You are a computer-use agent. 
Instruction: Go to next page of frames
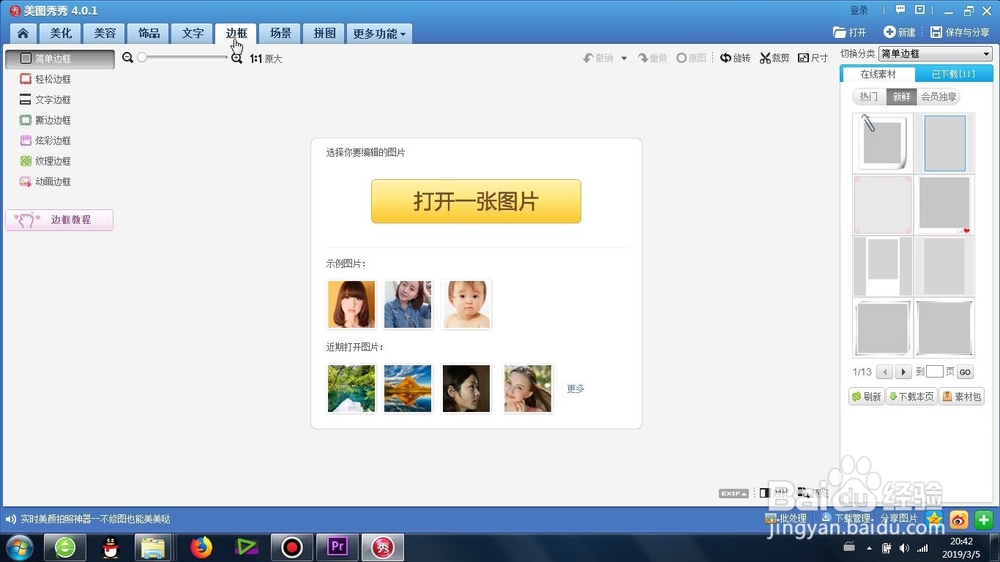pos(903,372)
